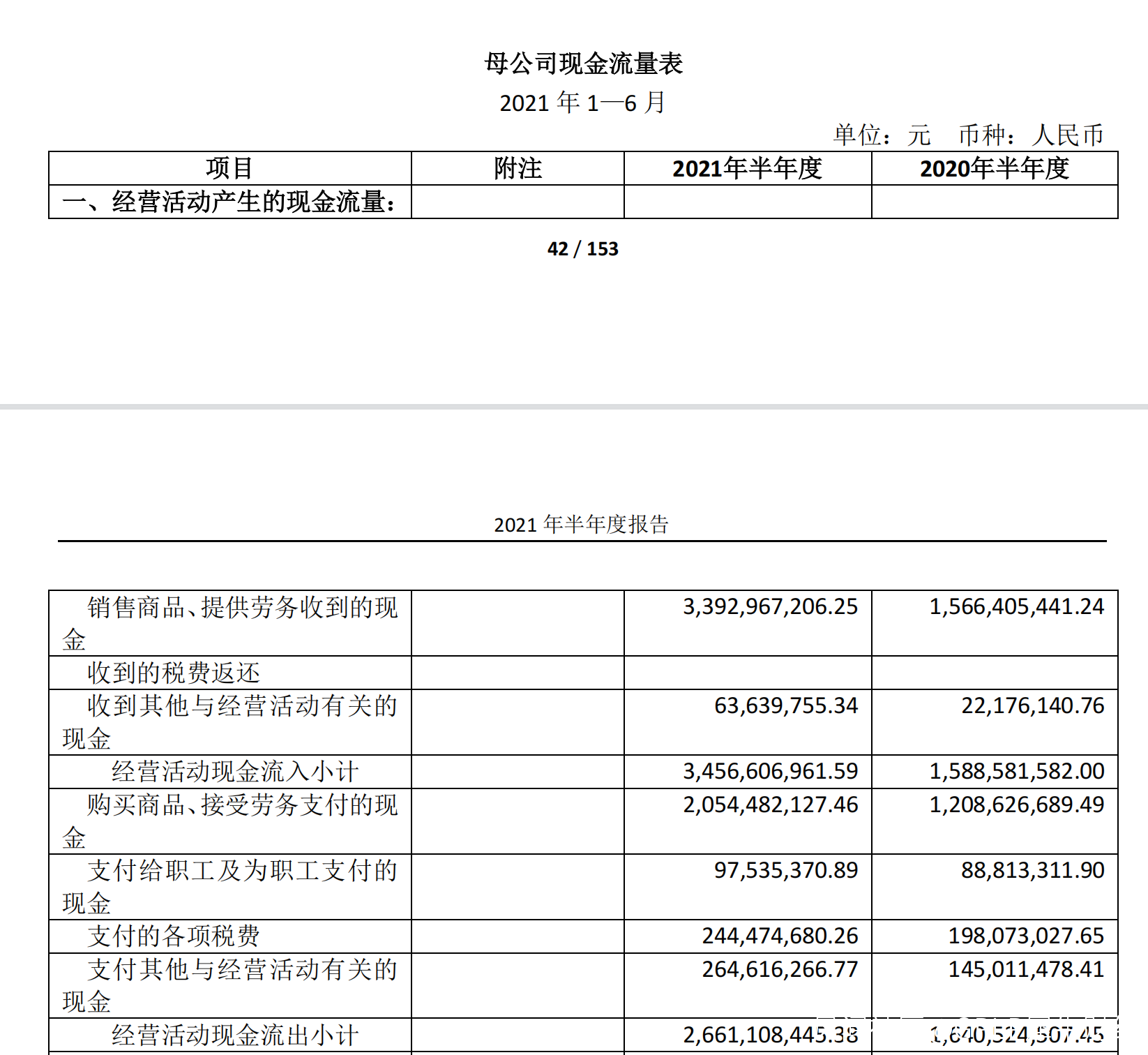Image resolution: width=1148 pixels, height=1055 pixels.
Task: Select the value 63,639,755.34
Action: coord(786,705)
